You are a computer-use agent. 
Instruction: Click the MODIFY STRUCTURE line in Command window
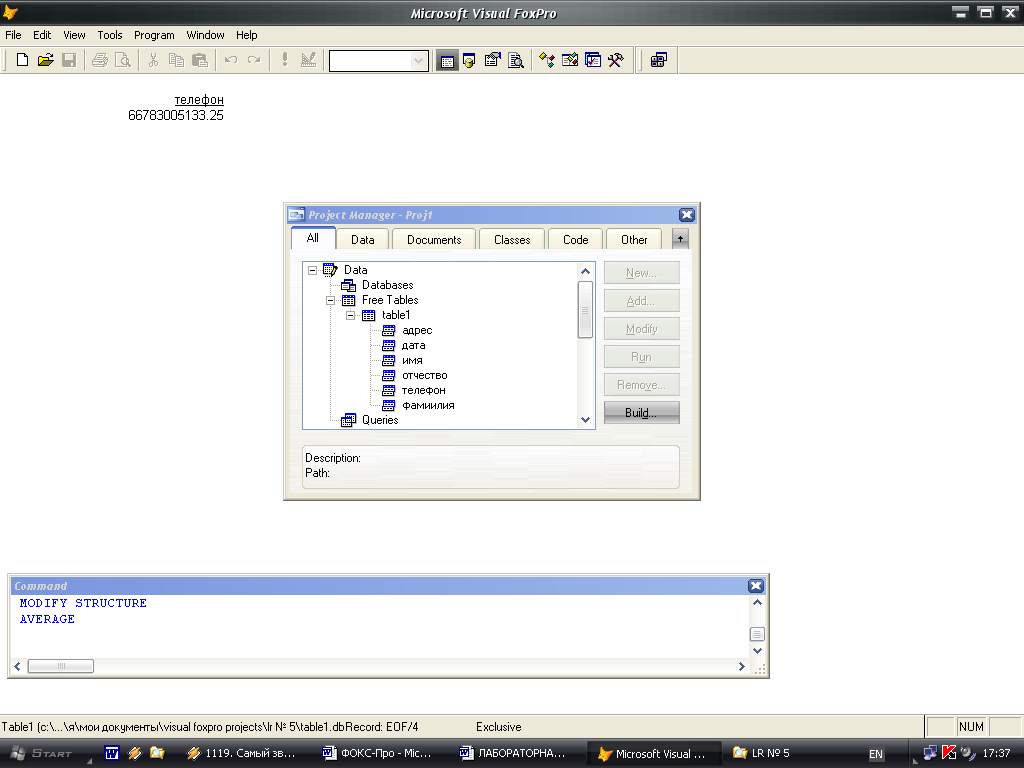[x=83, y=603]
